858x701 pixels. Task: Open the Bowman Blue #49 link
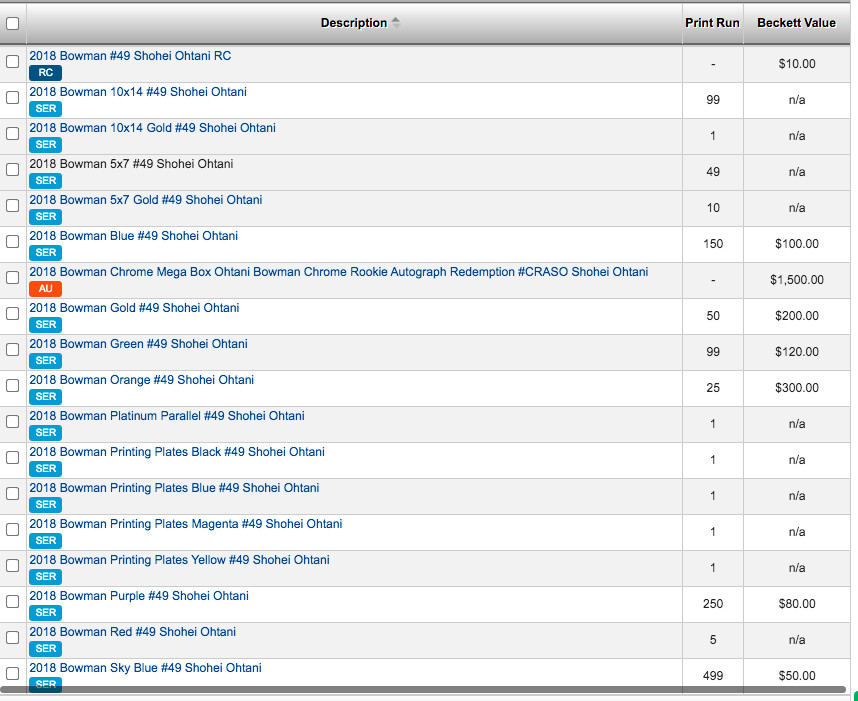coord(134,236)
